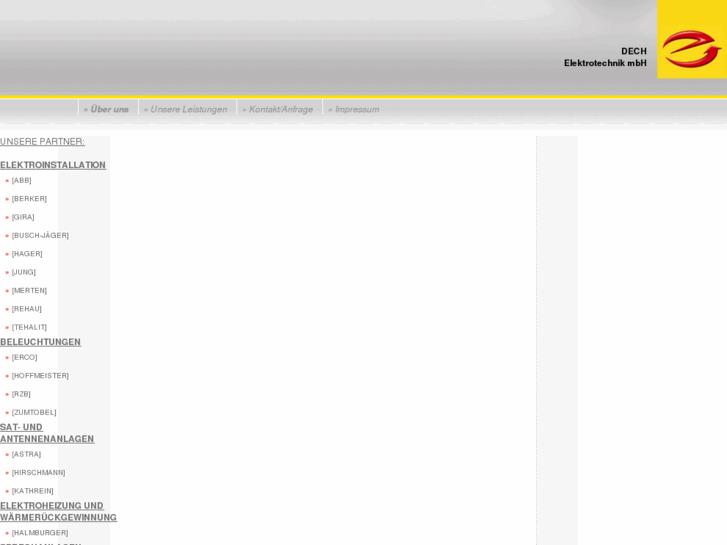
Task: Open the [ZUMTOBEL] partner link
Action: 34,412
